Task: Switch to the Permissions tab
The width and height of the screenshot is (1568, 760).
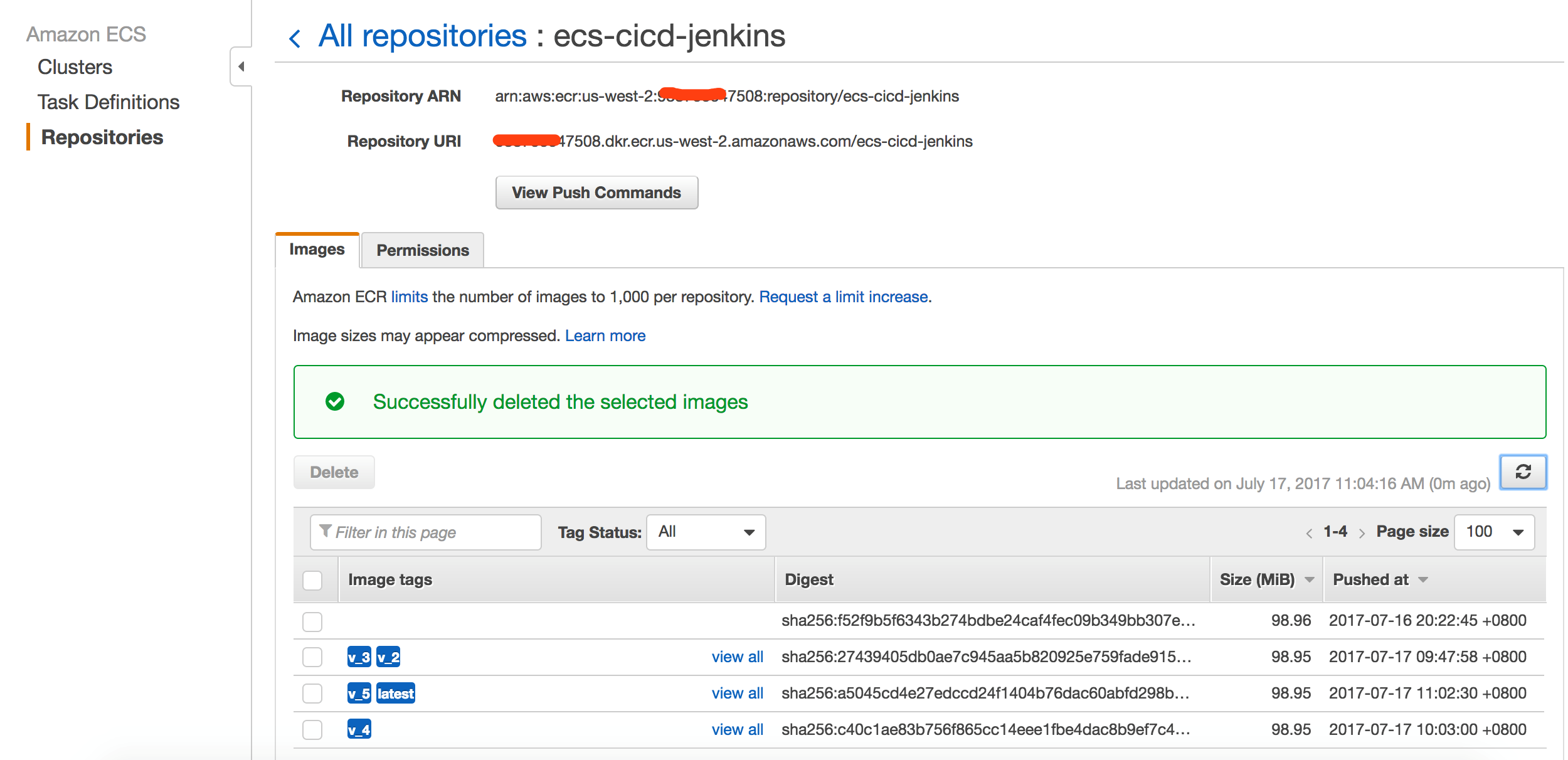Action: pos(422,250)
